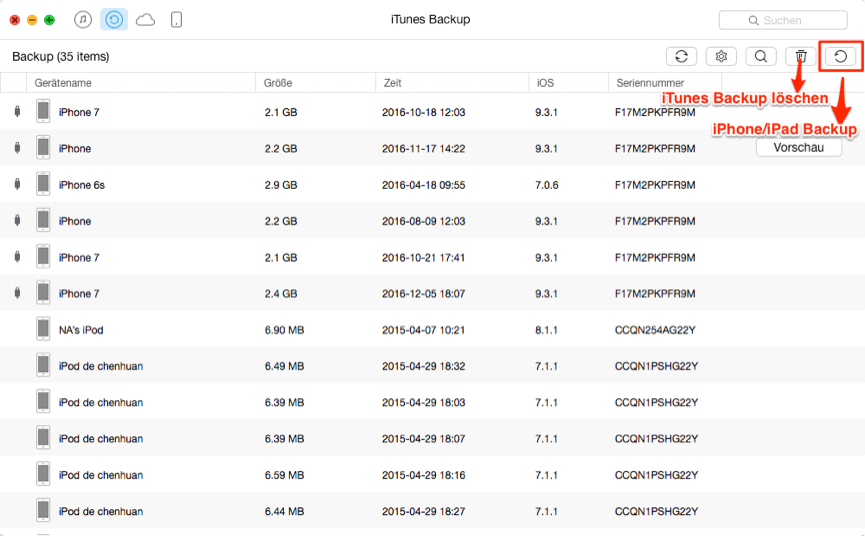Sort by Größe column header

(315, 83)
